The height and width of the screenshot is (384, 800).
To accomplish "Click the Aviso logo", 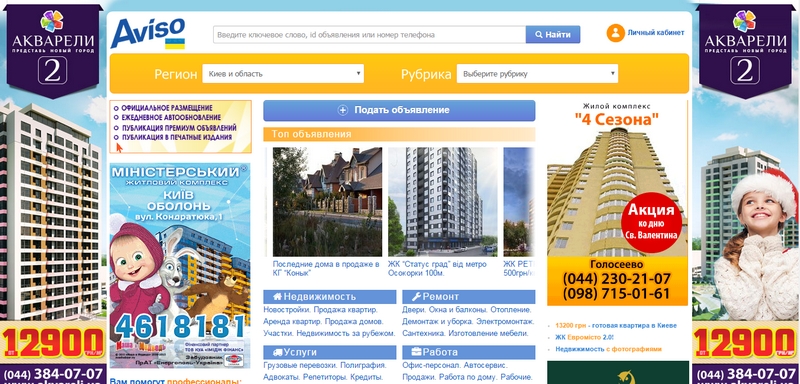I will coord(148,33).
